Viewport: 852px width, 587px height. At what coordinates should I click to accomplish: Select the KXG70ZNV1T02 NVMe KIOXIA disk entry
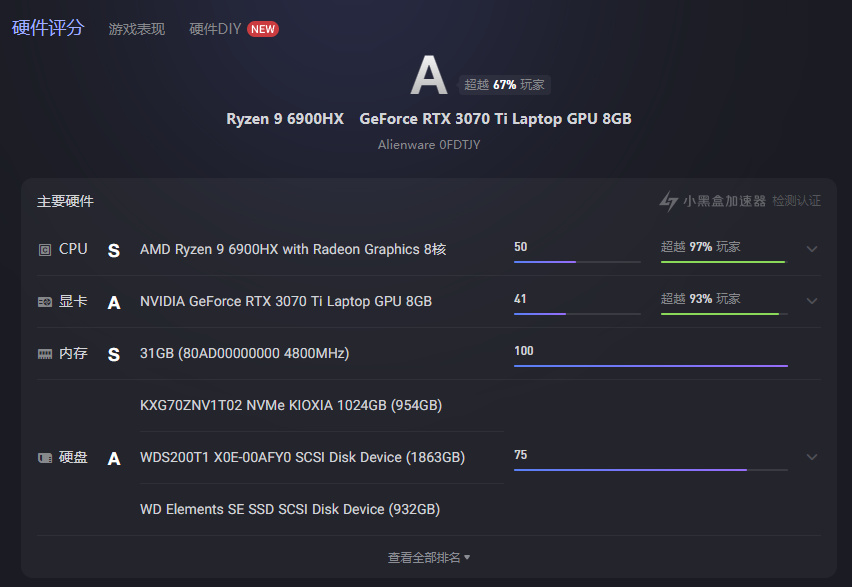click(x=291, y=405)
